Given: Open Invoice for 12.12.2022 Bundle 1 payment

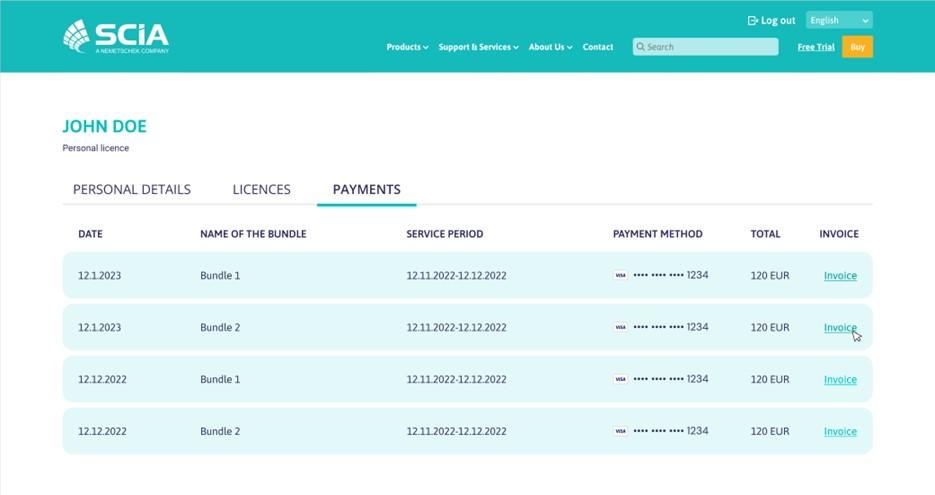Looking at the screenshot, I should coord(840,379).
